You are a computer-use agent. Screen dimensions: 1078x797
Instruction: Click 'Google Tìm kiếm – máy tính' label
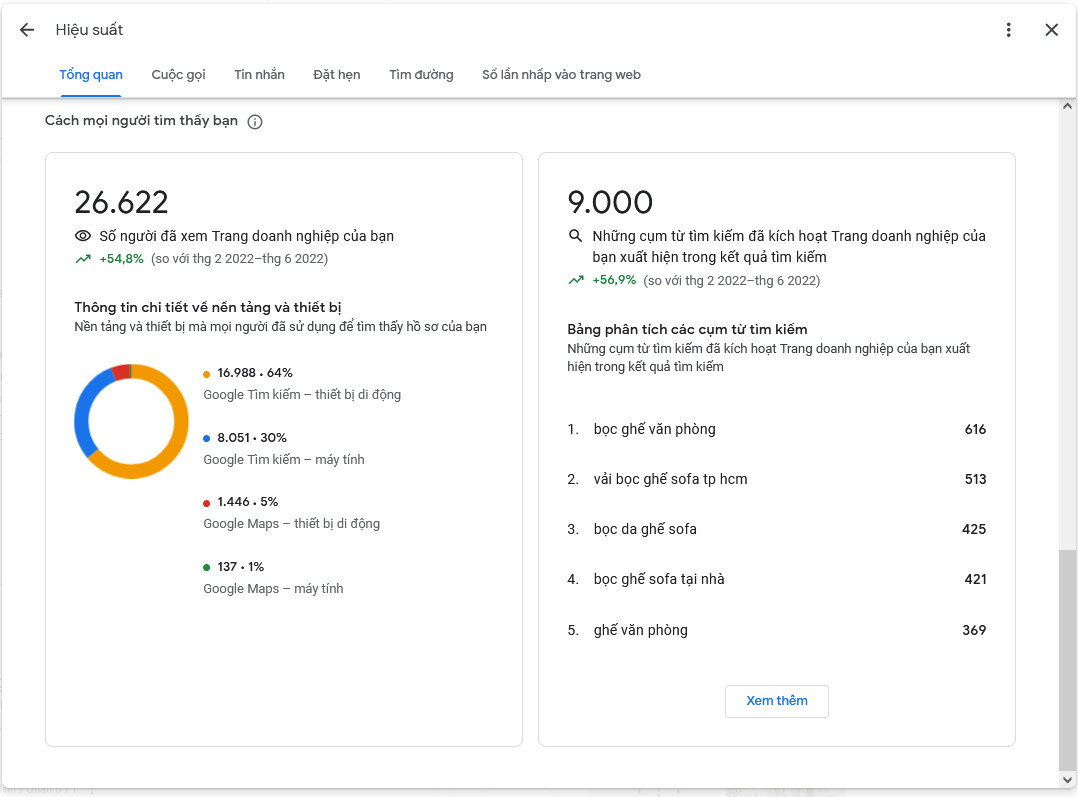tap(284, 459)
